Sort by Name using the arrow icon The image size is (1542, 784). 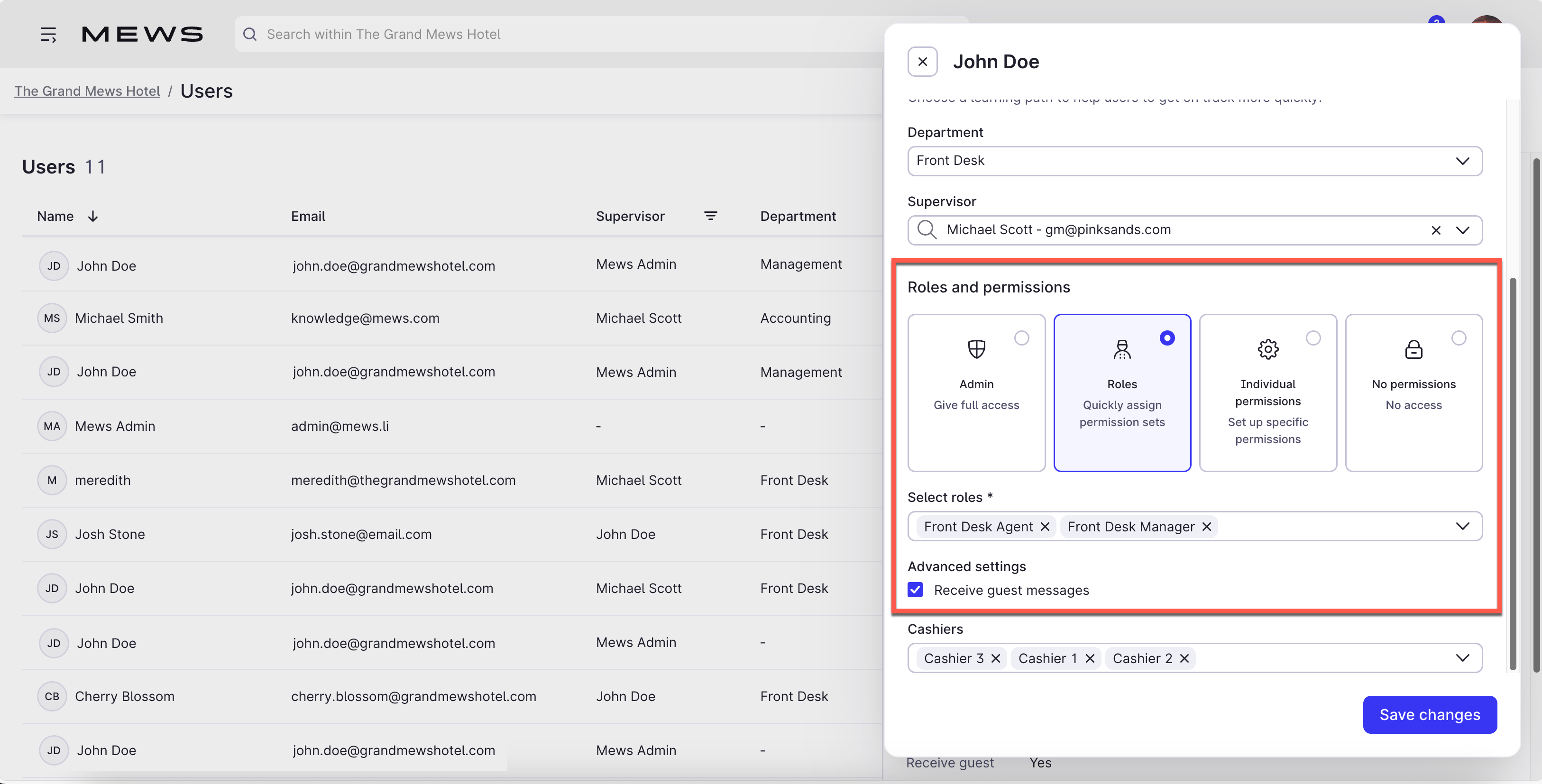pyautogui.click(x=93, y=216)
